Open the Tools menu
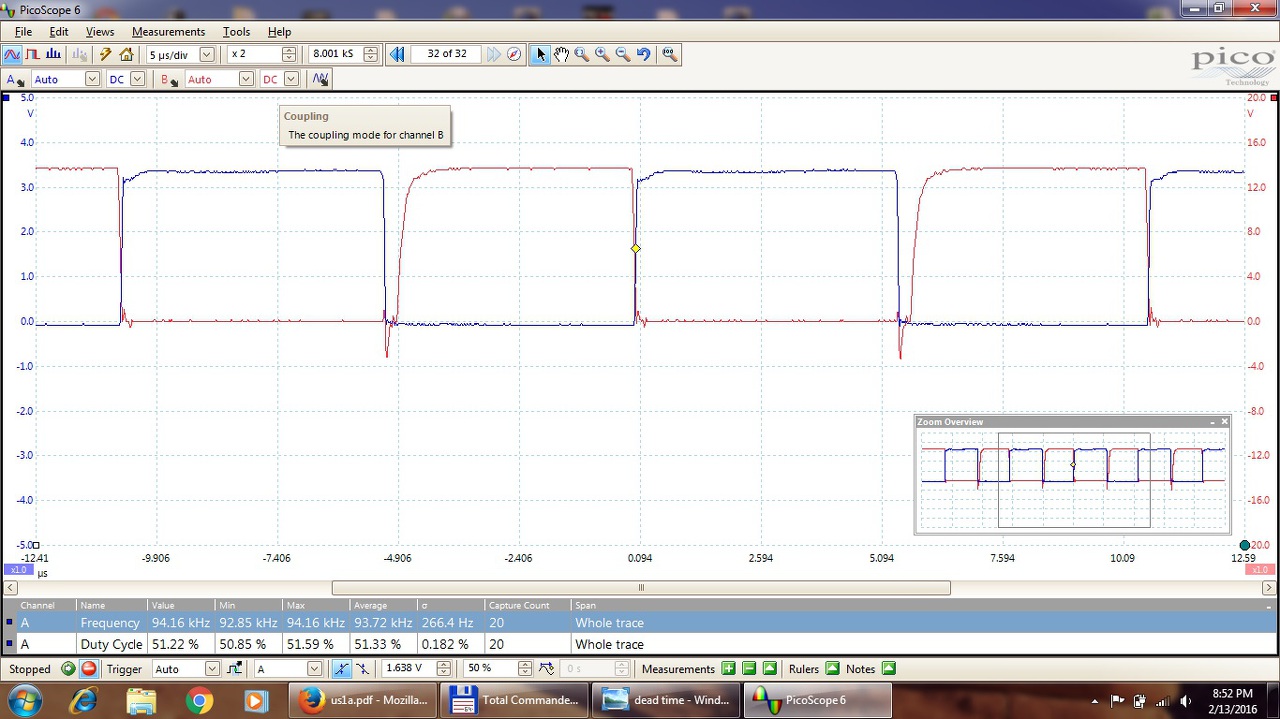1280x719 pixels. coord(236,32)
